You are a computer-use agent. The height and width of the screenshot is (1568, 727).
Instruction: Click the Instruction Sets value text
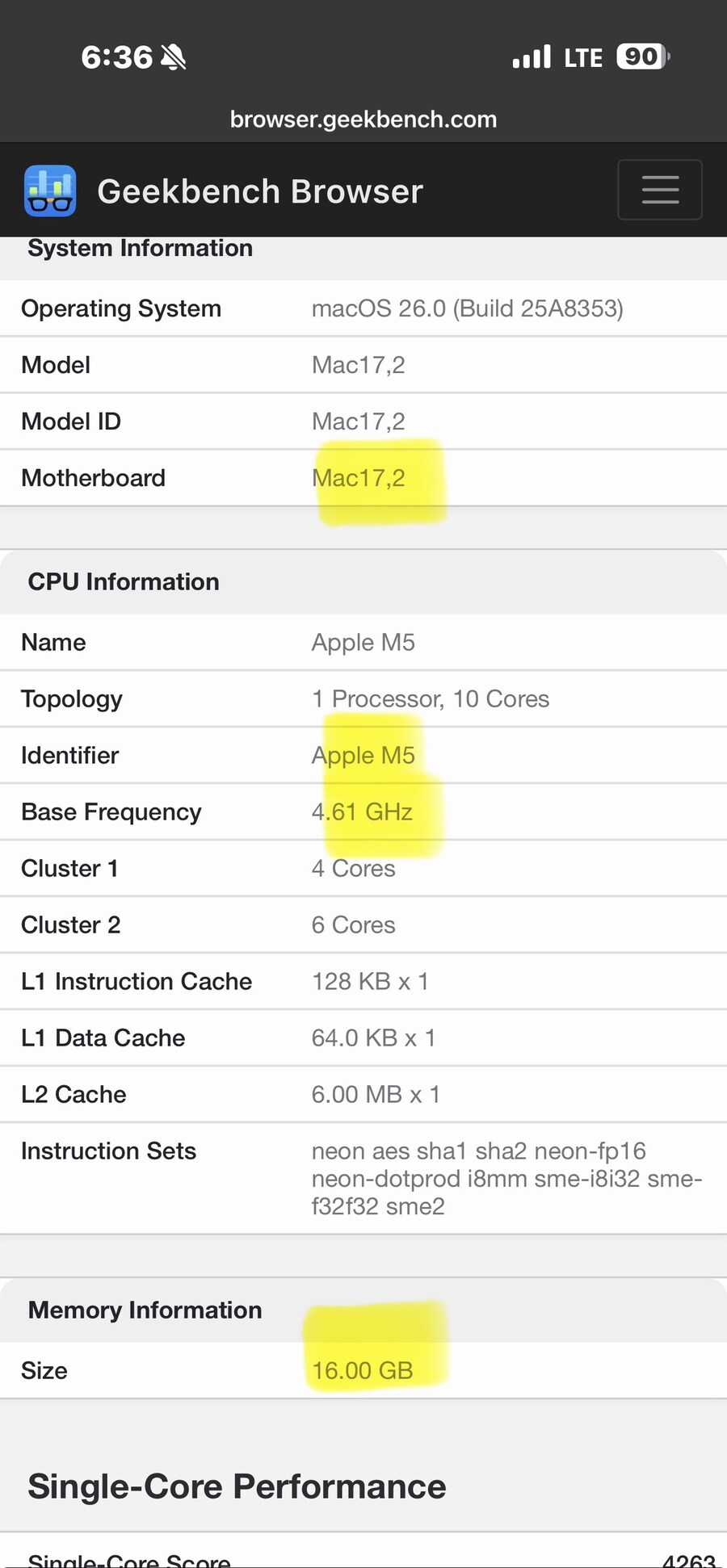(506, 1179)
